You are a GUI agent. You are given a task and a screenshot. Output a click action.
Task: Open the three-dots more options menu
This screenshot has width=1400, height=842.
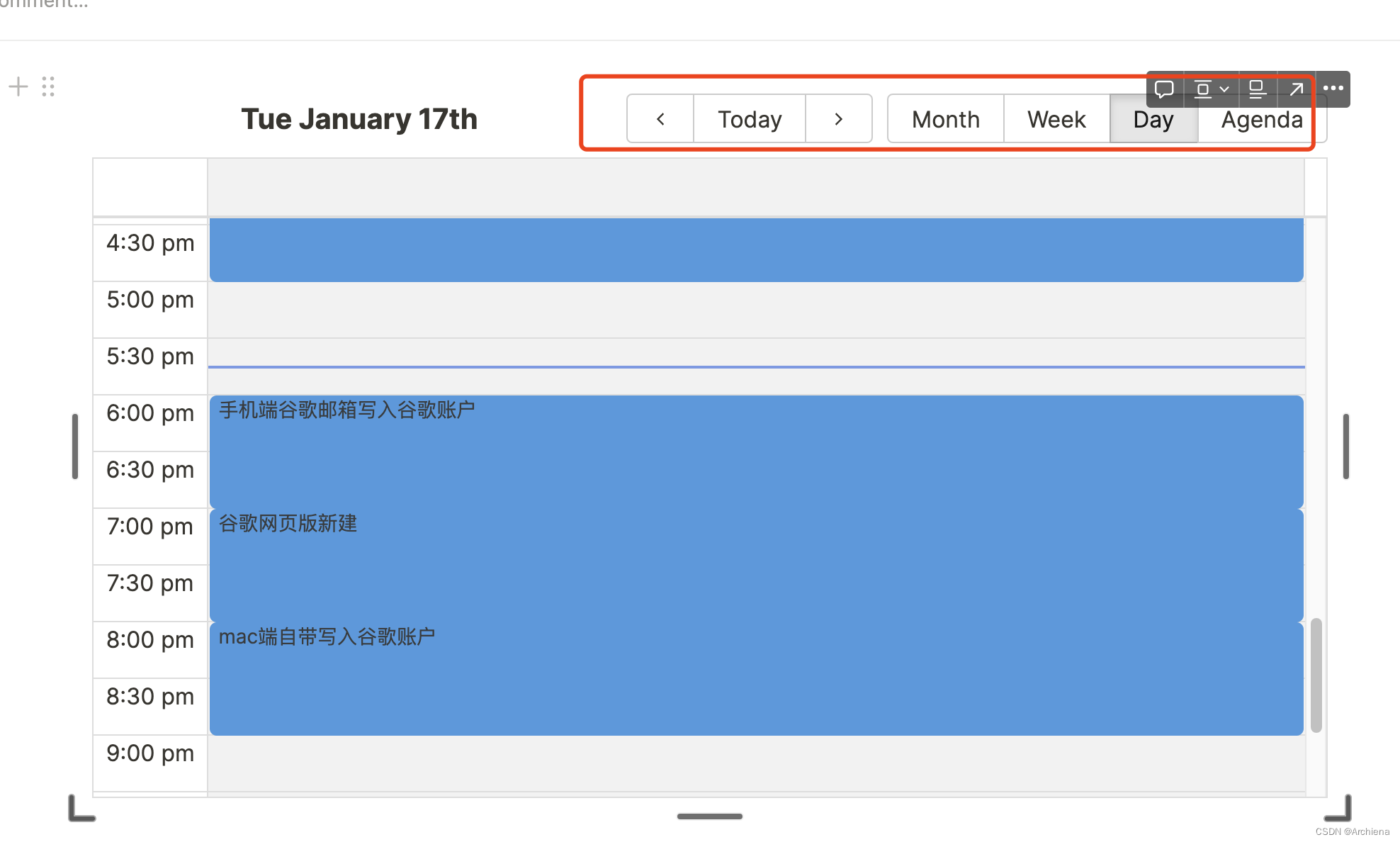(1333, 89)
